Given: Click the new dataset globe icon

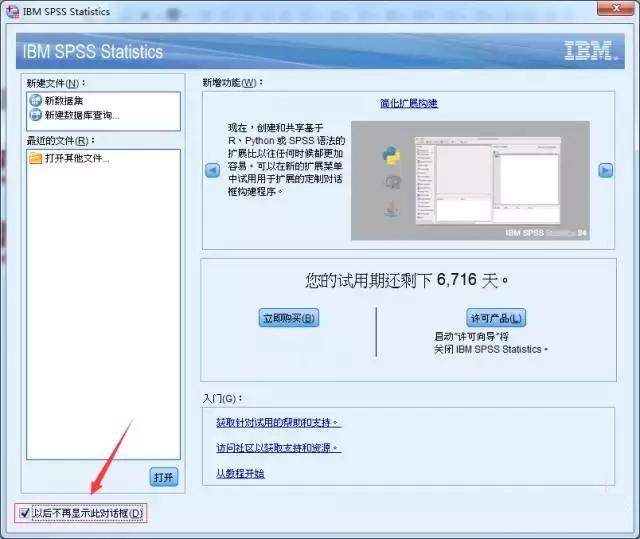Looking at the screenshot, I should pyautogui.click(x=36, y=100).
